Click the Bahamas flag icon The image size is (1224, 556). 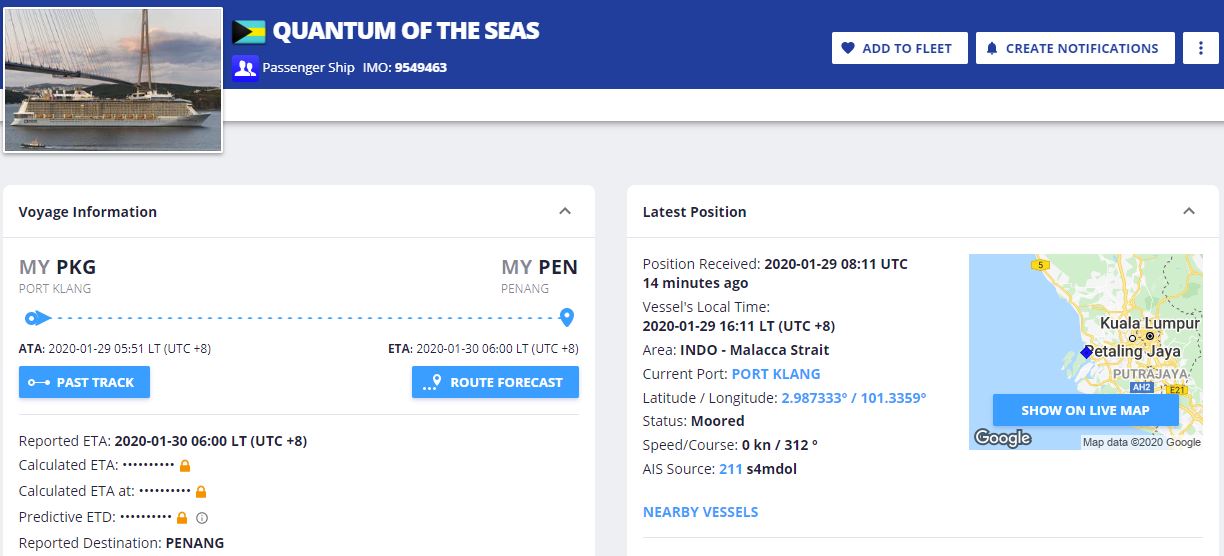(248, 32)
